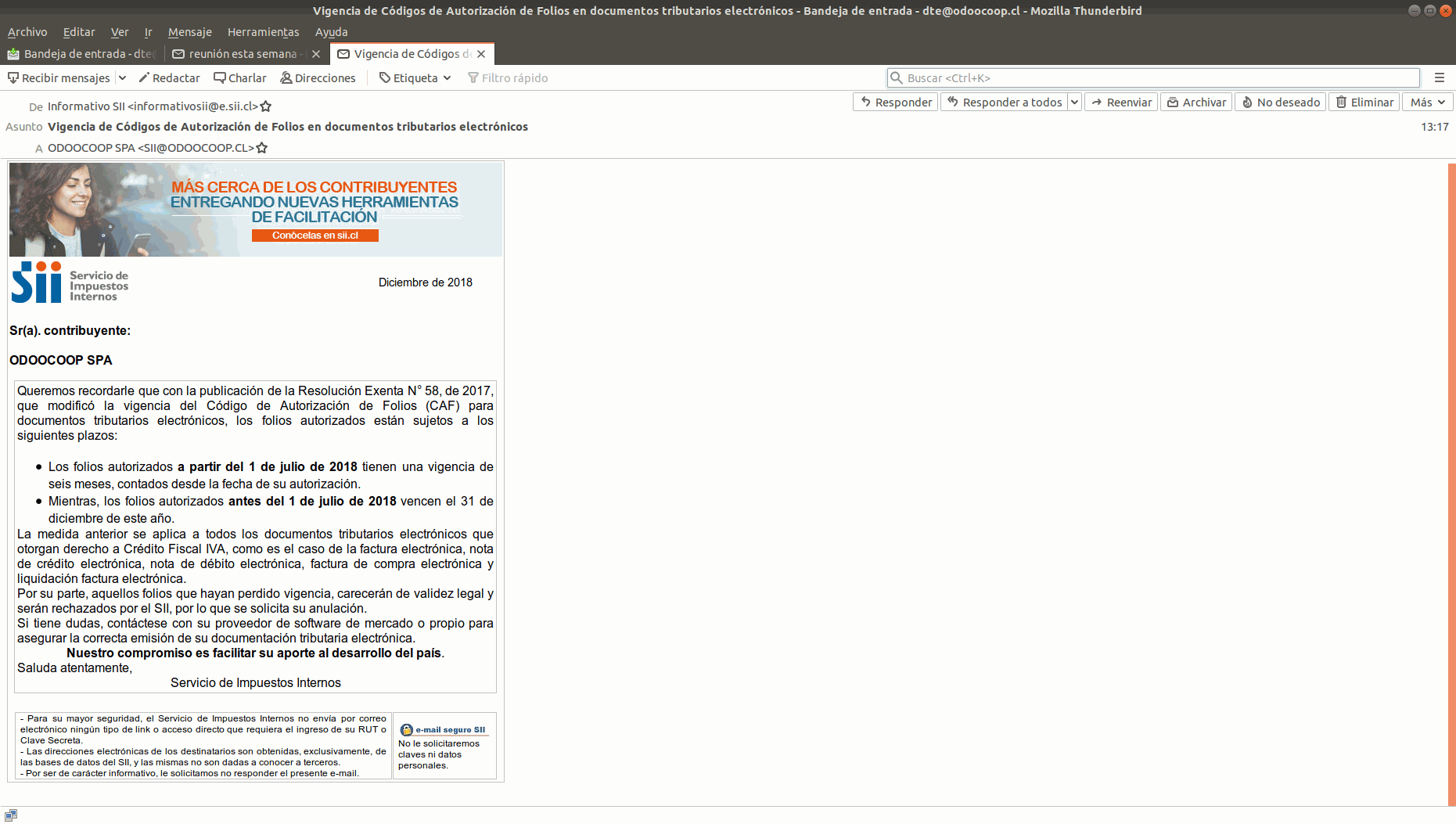Open the Direcciones address book
The width and height of the screenshot is (1456, 824).
point(318,77)
